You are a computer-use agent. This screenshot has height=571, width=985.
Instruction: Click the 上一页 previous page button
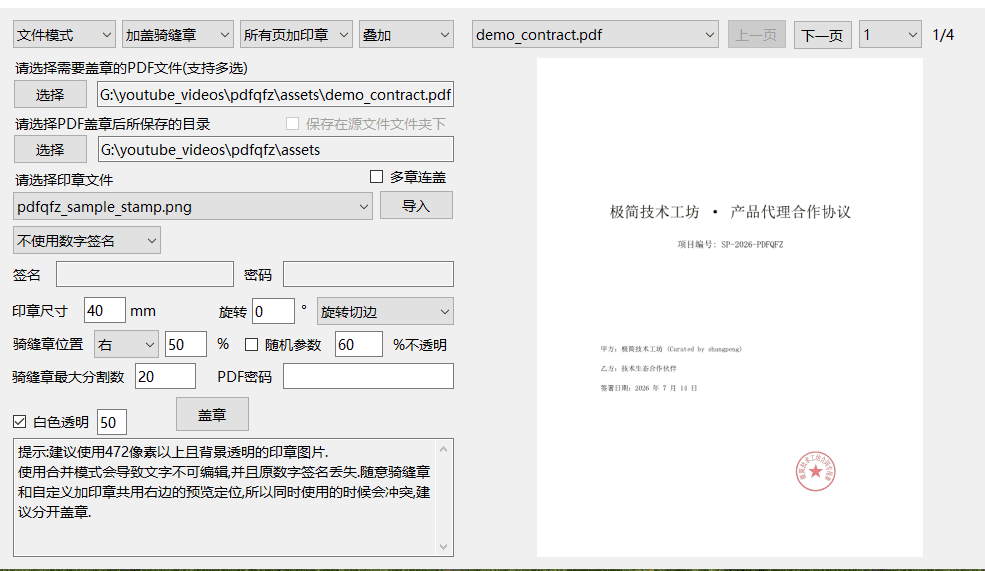click(x=756, y=35)
